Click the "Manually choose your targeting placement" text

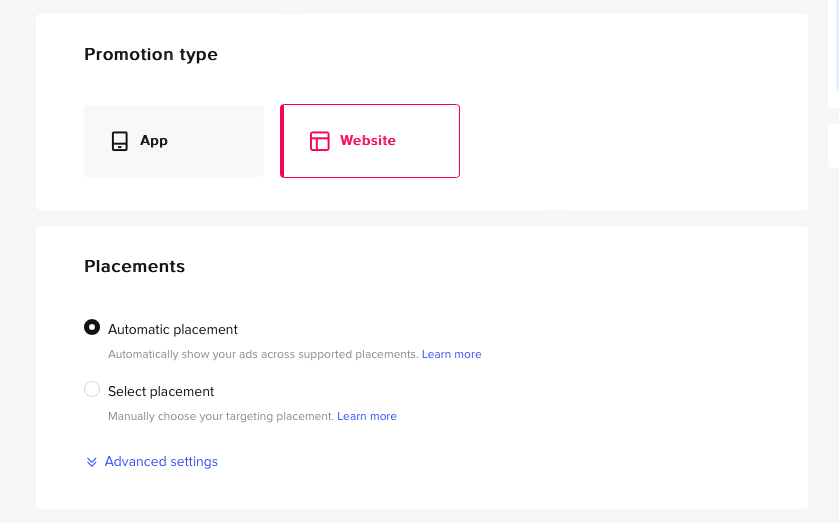coord(221,416)
